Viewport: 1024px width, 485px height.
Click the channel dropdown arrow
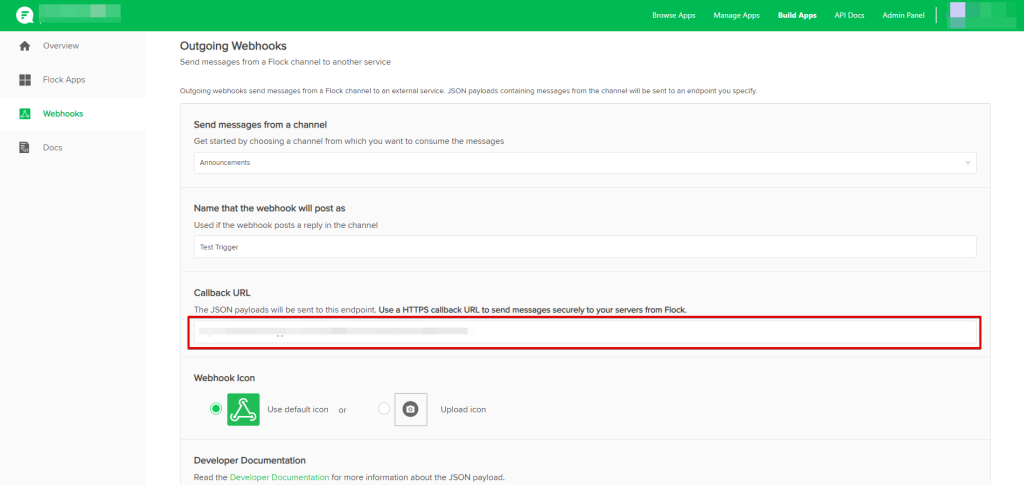(967, 163)
